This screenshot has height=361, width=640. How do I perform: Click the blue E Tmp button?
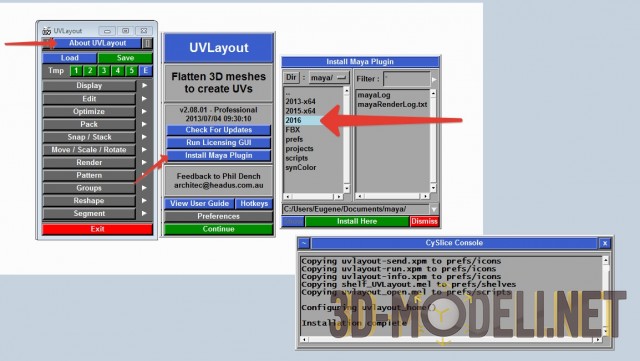click(145, 71)
